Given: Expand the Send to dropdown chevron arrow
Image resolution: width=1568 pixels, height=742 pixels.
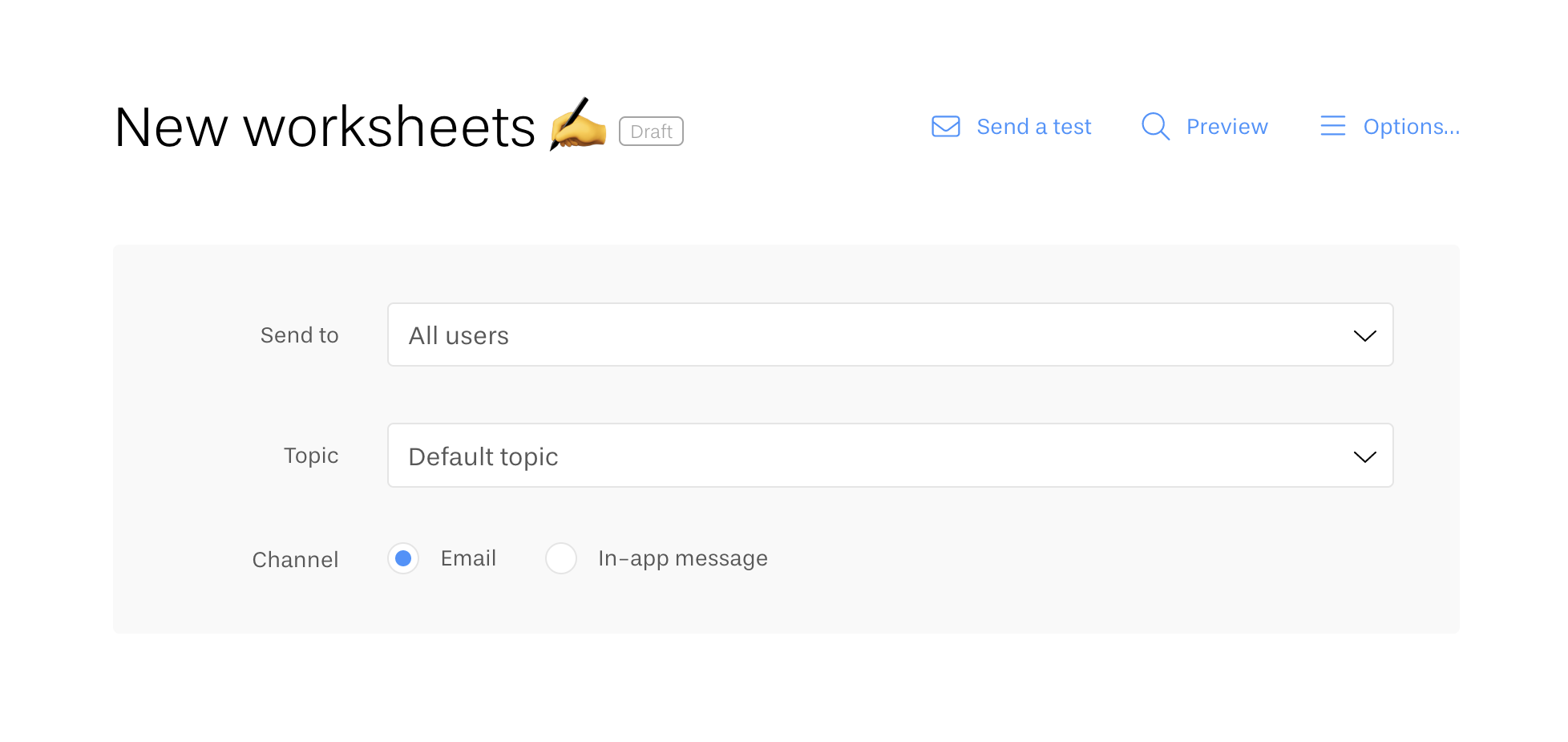Looking at the screenshot, I should [x=1364, y=335].
